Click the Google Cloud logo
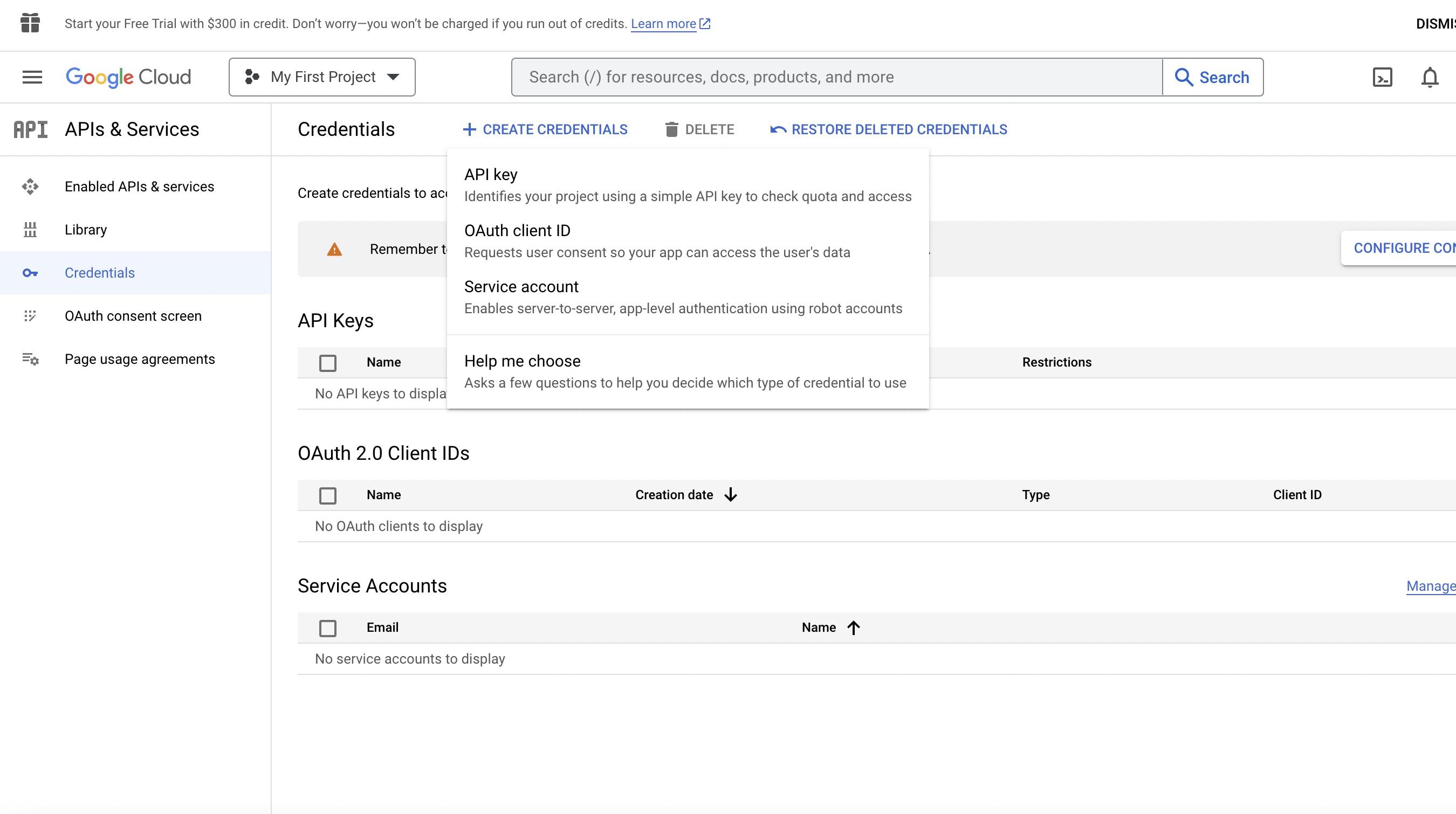This screenshot has height=814, width=1456. pyautogui.click(x=128, y=77)
